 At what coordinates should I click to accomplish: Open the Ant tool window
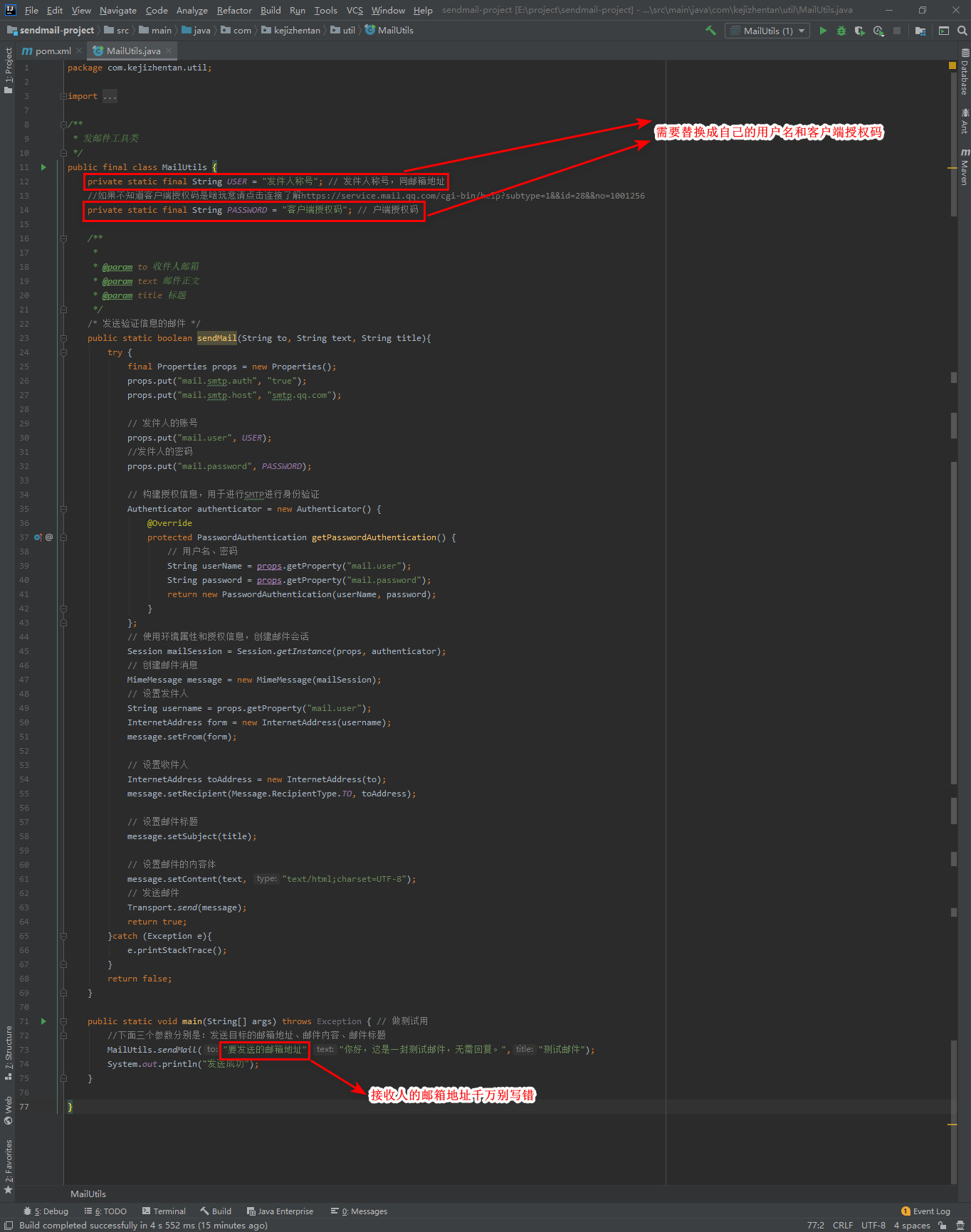pos(965,121)
